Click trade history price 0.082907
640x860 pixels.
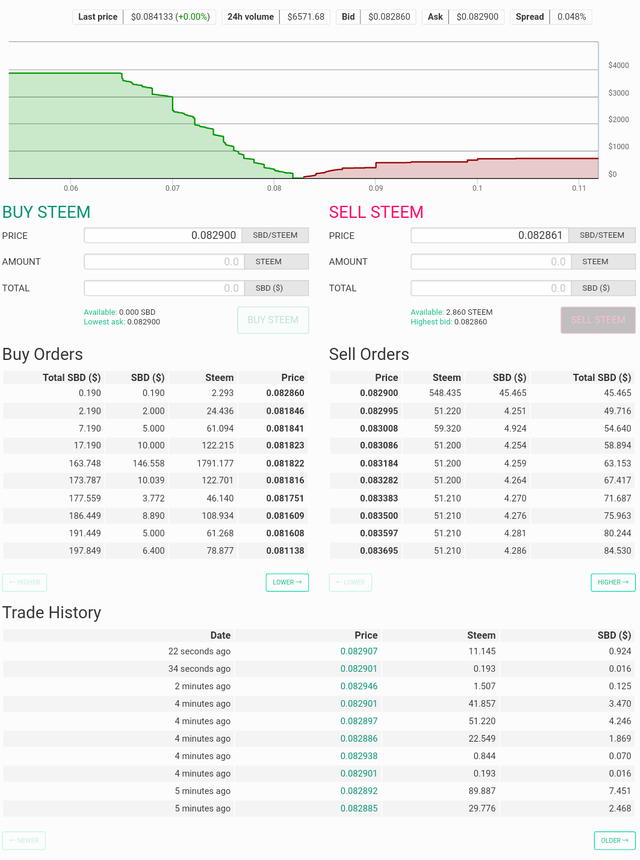(x=359, y=651)
